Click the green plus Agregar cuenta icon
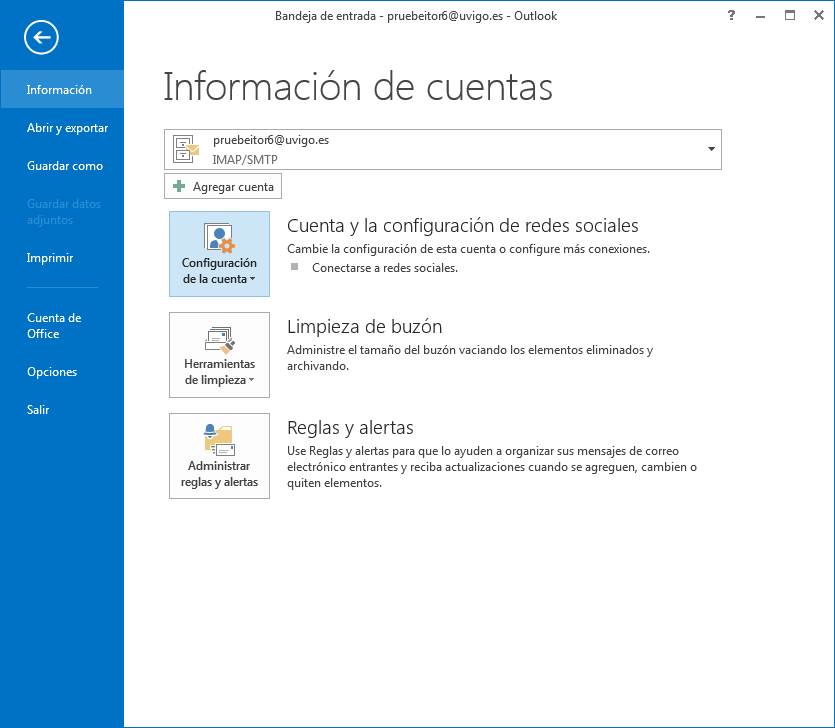Viewport: 835px width, 728px height. click(179, 187)
